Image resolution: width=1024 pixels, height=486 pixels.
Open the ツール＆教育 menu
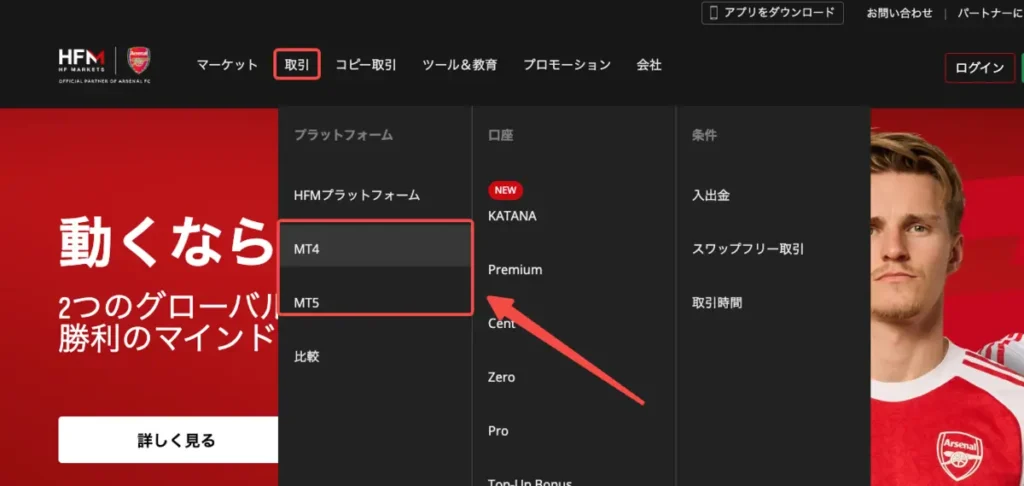pyautogui.click(x=460, y=65)
